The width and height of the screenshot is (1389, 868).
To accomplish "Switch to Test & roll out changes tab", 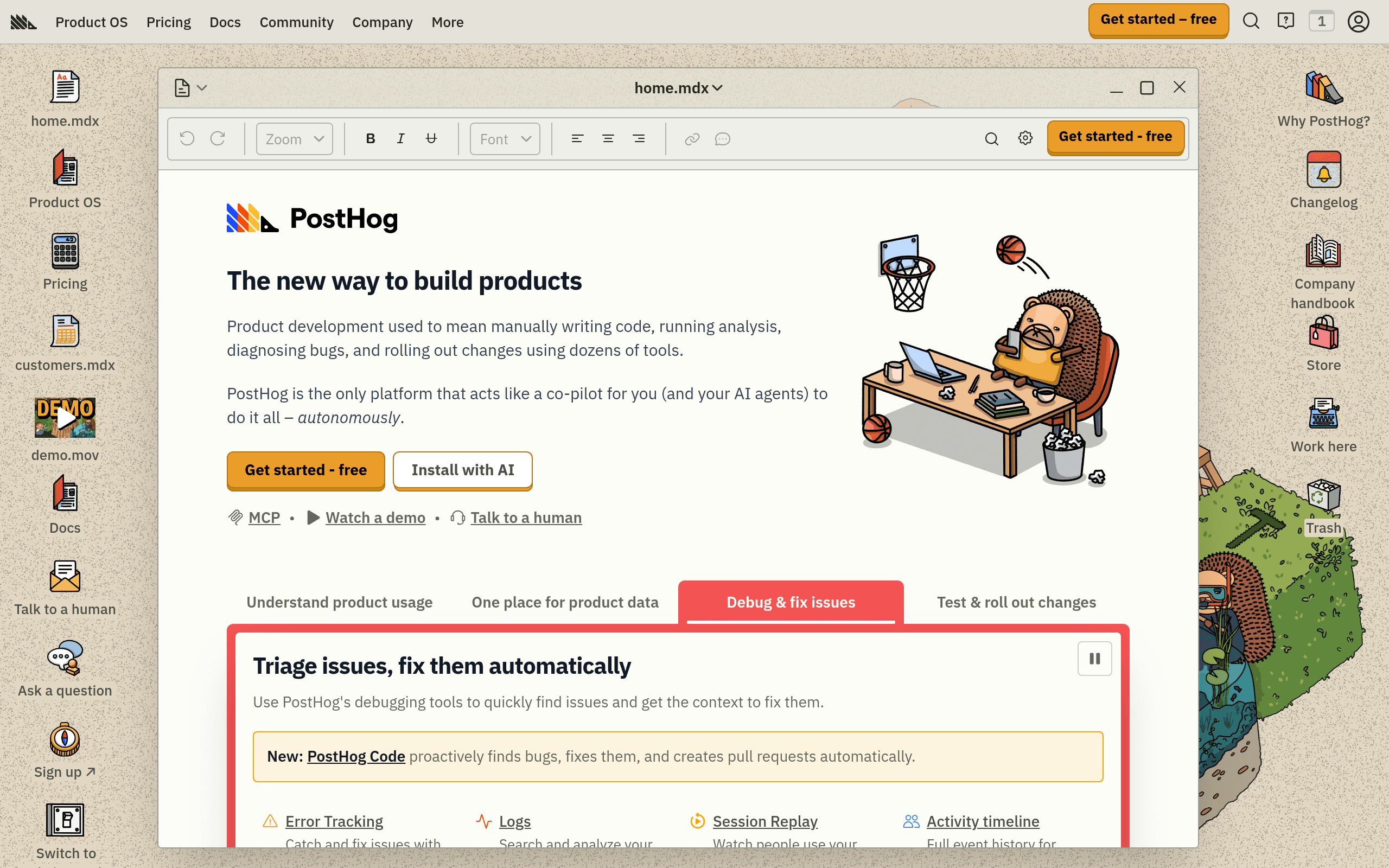I will click(1016, 602).
